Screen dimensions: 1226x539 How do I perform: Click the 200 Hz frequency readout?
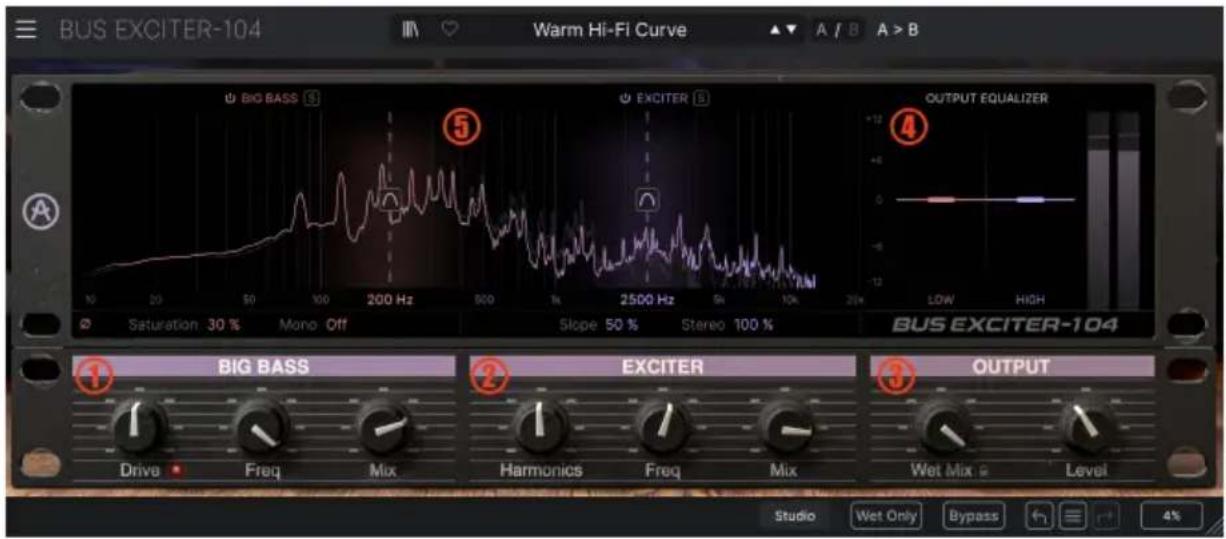pyautogui.click(x=390, y=299)
